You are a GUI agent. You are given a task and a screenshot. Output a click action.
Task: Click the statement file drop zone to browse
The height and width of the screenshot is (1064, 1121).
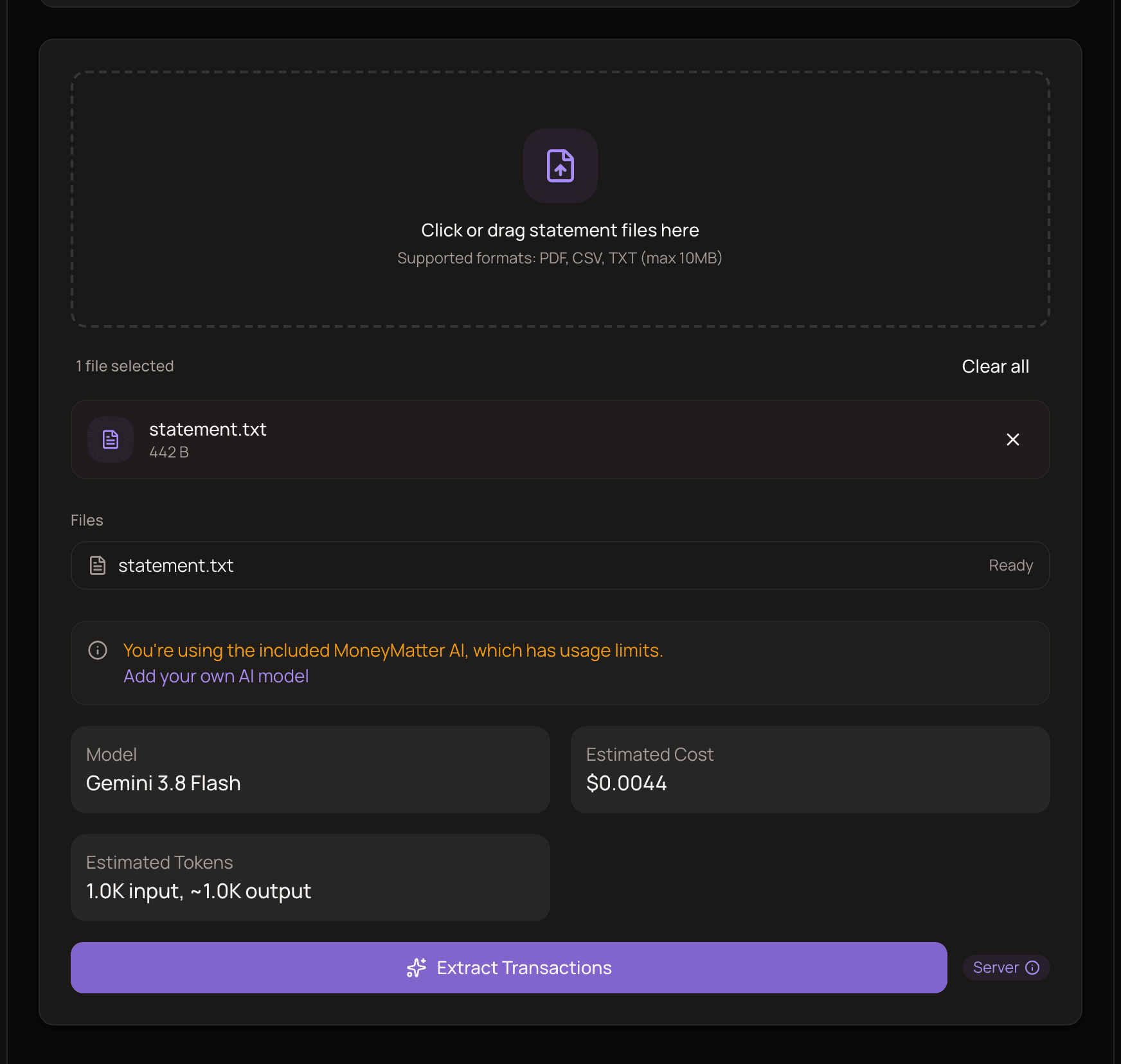point(560,199)
